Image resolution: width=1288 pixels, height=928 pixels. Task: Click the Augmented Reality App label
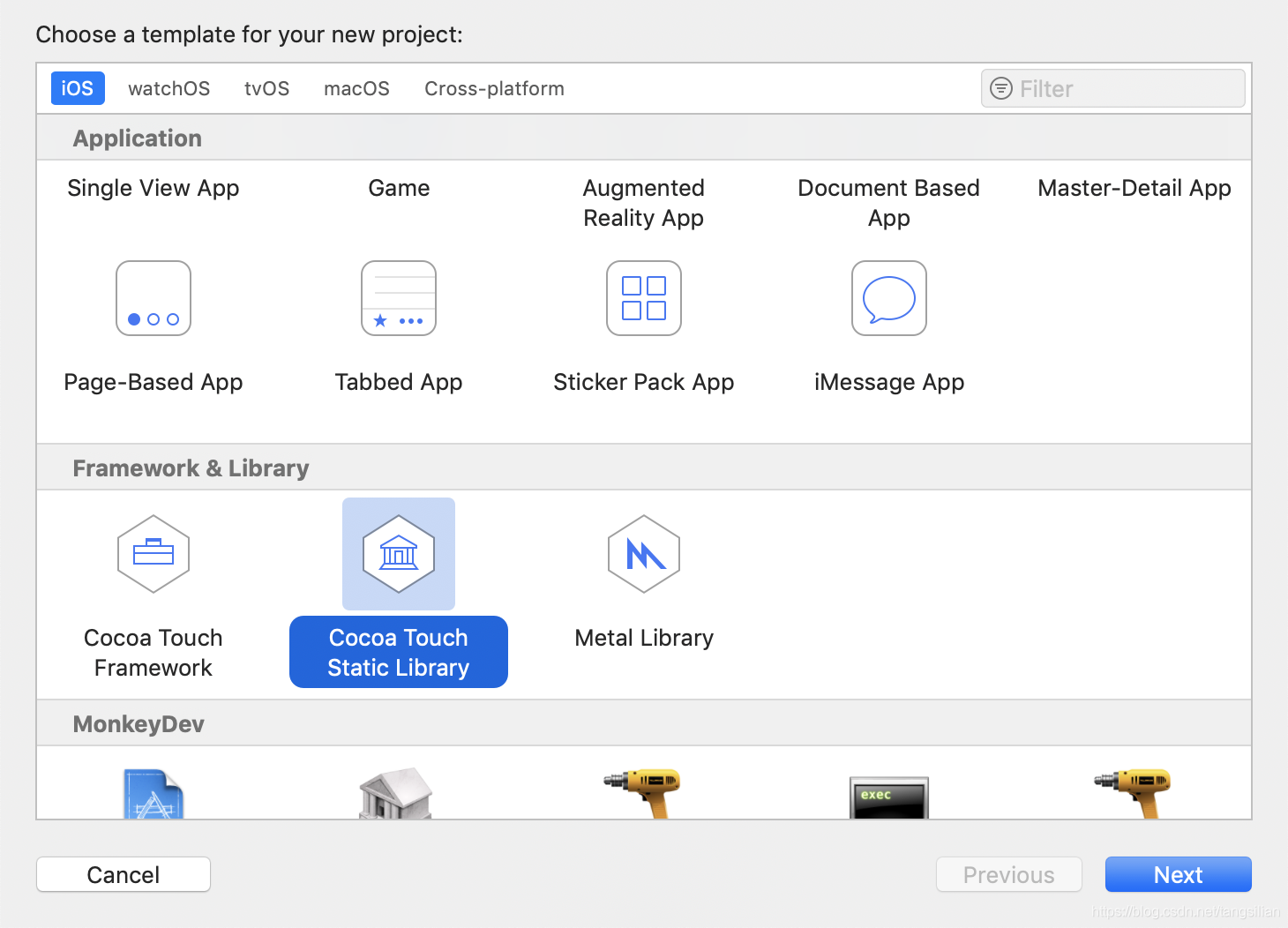(x=644, y=203)
